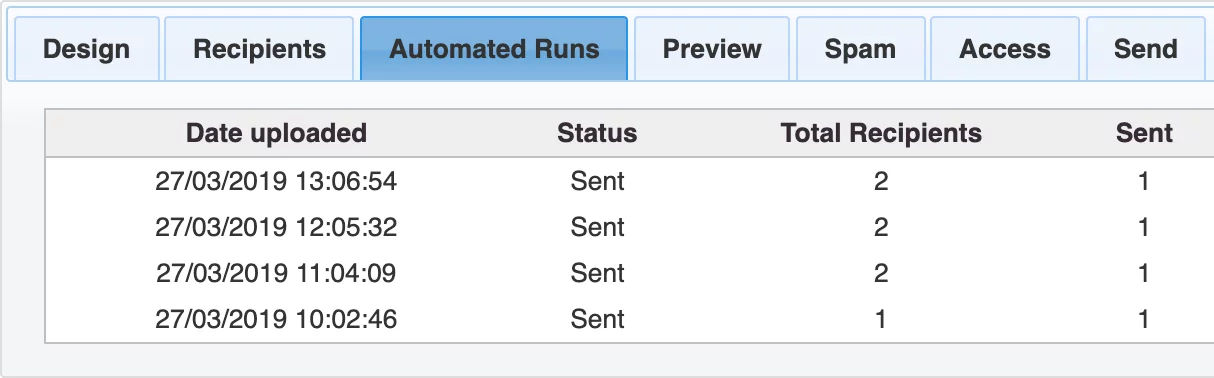Screen dimensions: 1214x378
Task: Select the Automated Runs tab
Action: [494, 49]
